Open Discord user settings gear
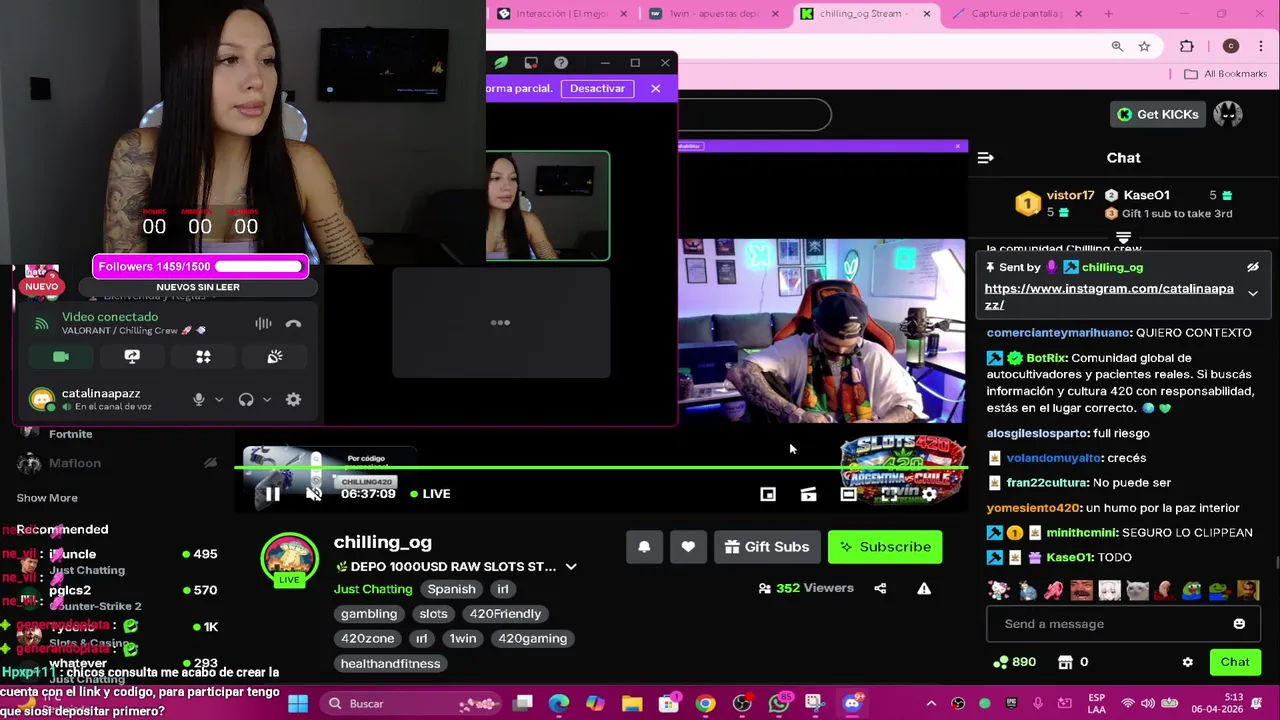 click(x=293, y=400)
